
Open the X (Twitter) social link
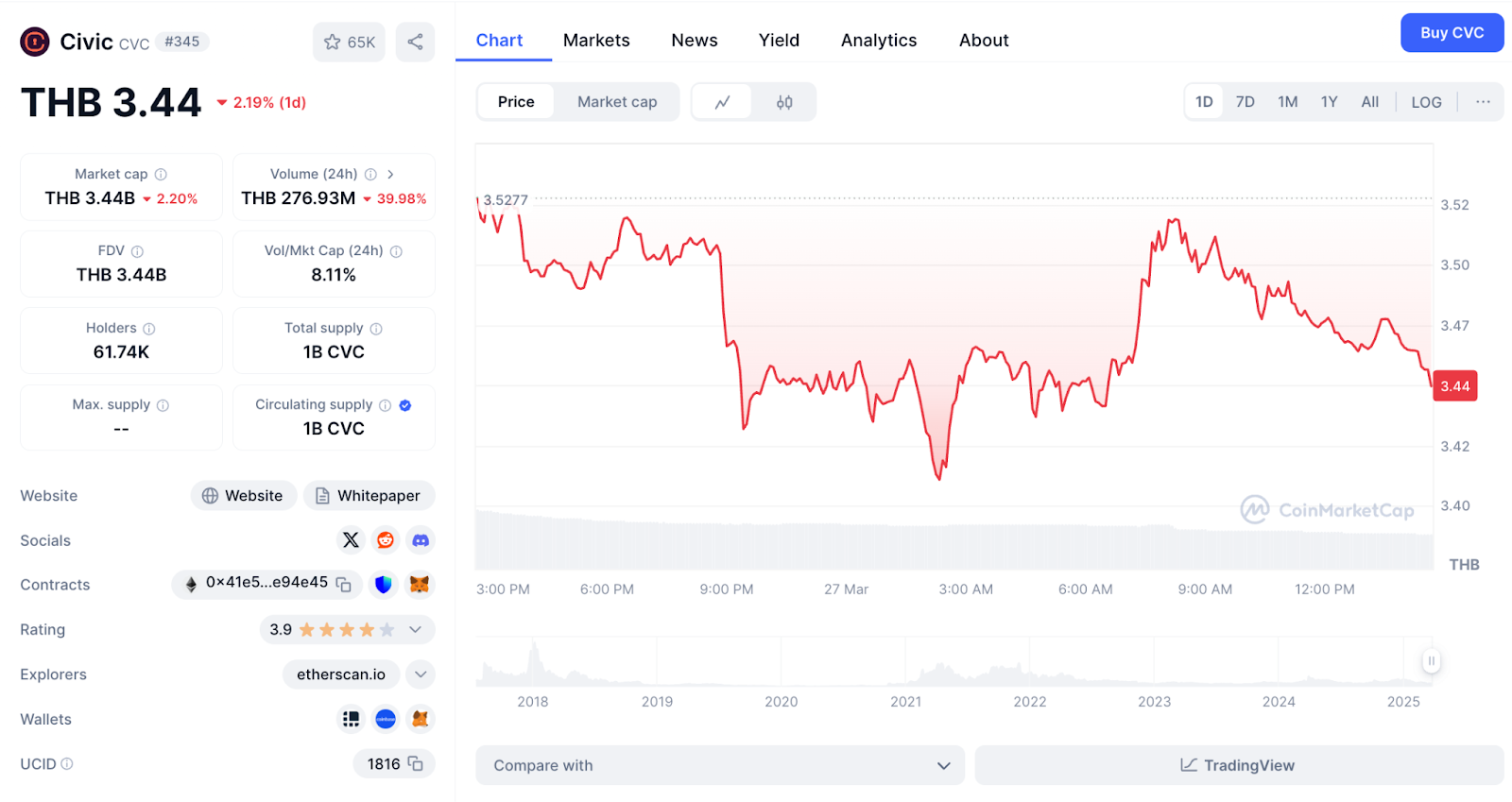(351, 540)
